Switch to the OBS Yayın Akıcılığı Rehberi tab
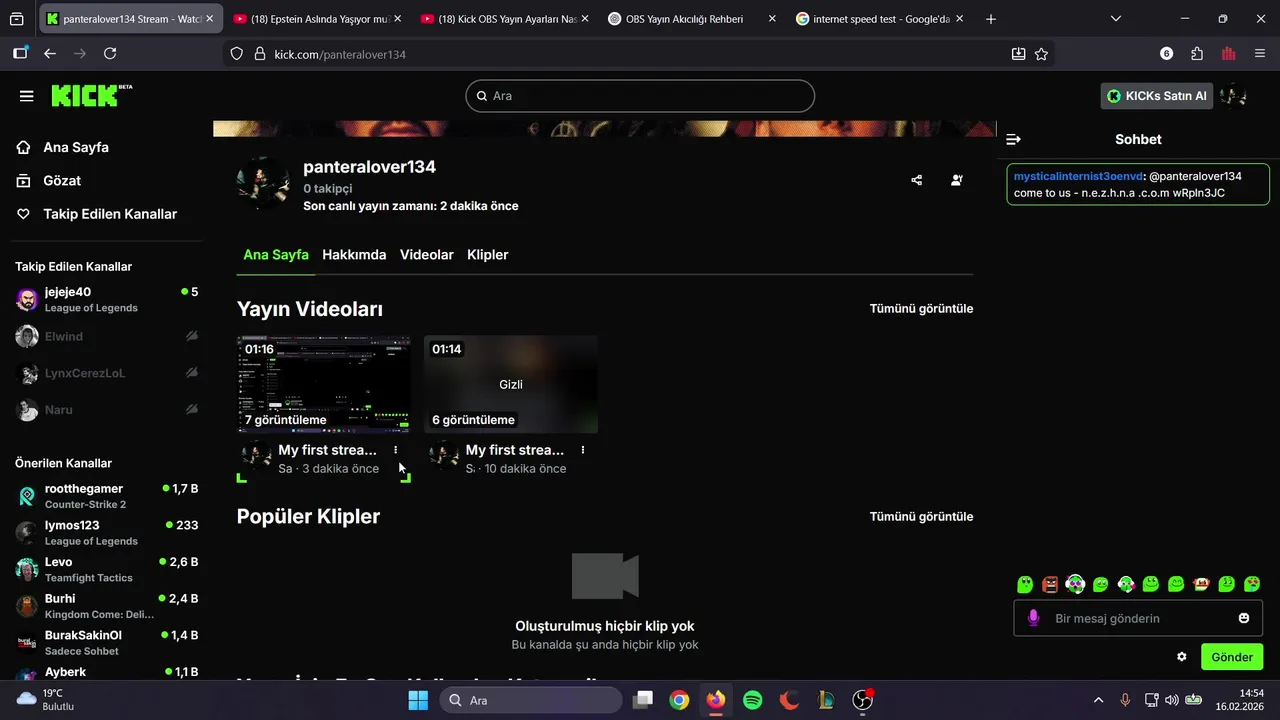Screen dimensions: 1280x720 pyautogui.click(x=693, y=19)
